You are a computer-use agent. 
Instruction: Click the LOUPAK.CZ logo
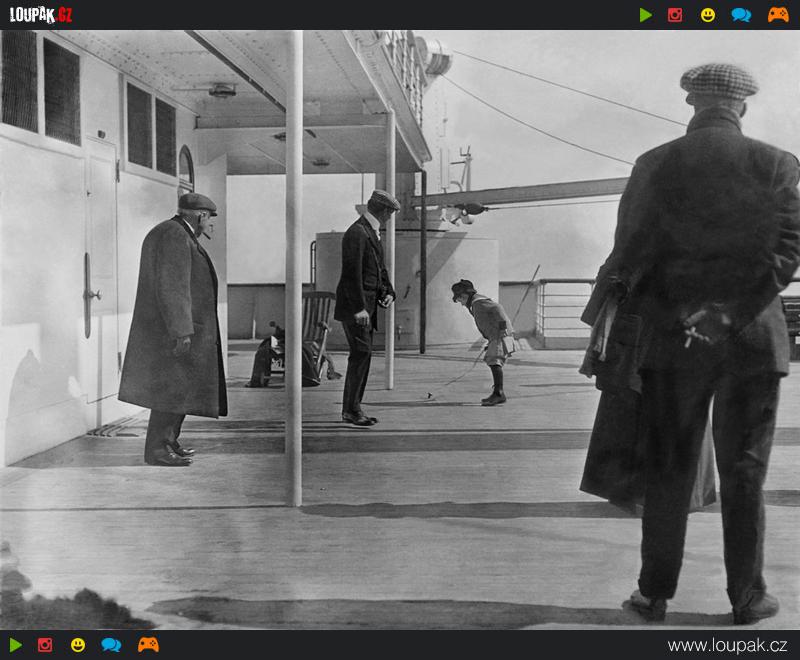(41, 15)
